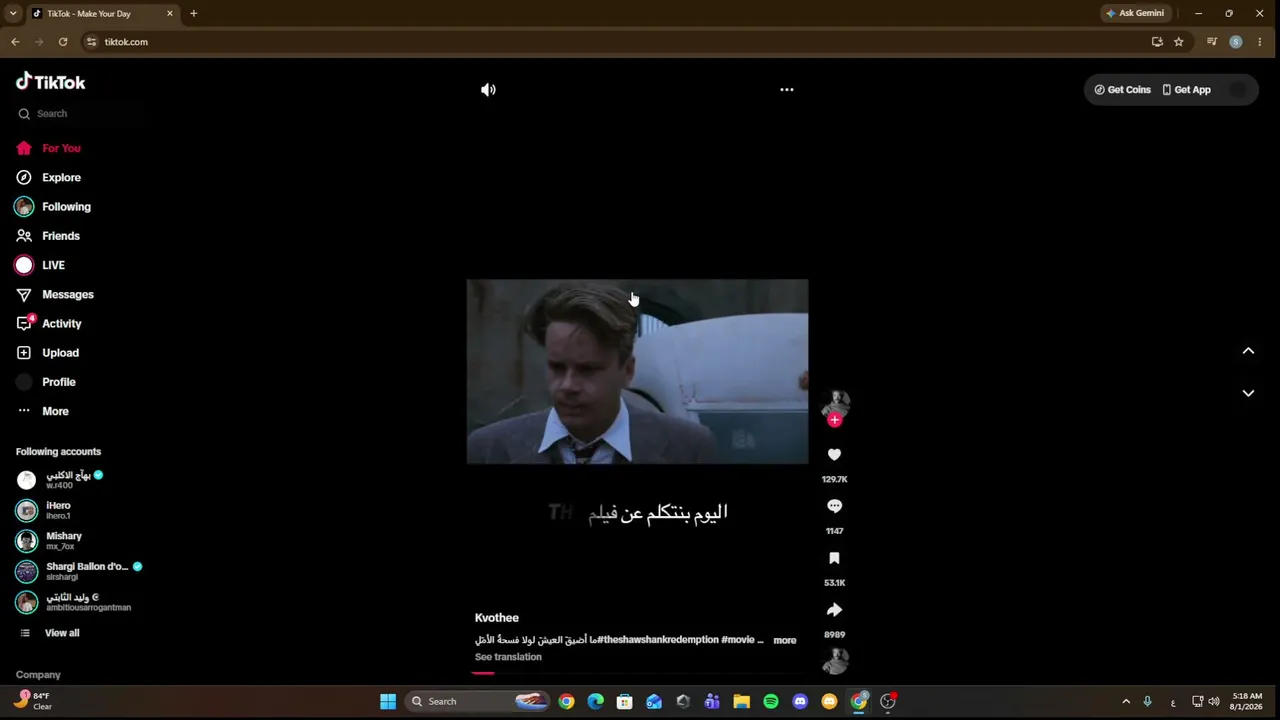Screen dimensions: 1280x720
Task: Open Discord from the taskbar
Action: [x=800, y=702]
